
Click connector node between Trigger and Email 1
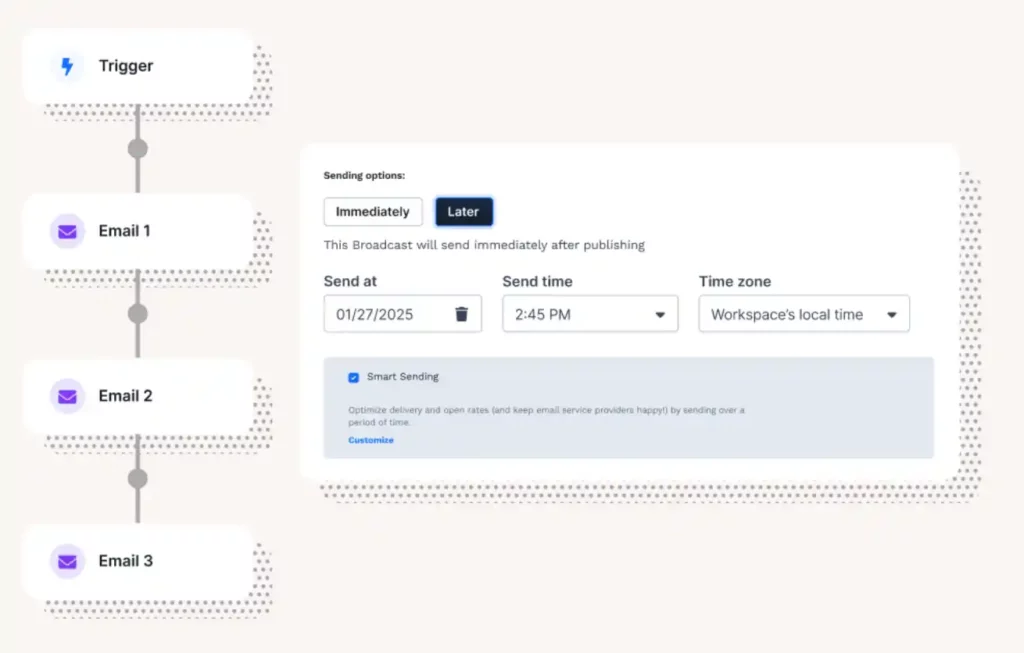[137, 149]
